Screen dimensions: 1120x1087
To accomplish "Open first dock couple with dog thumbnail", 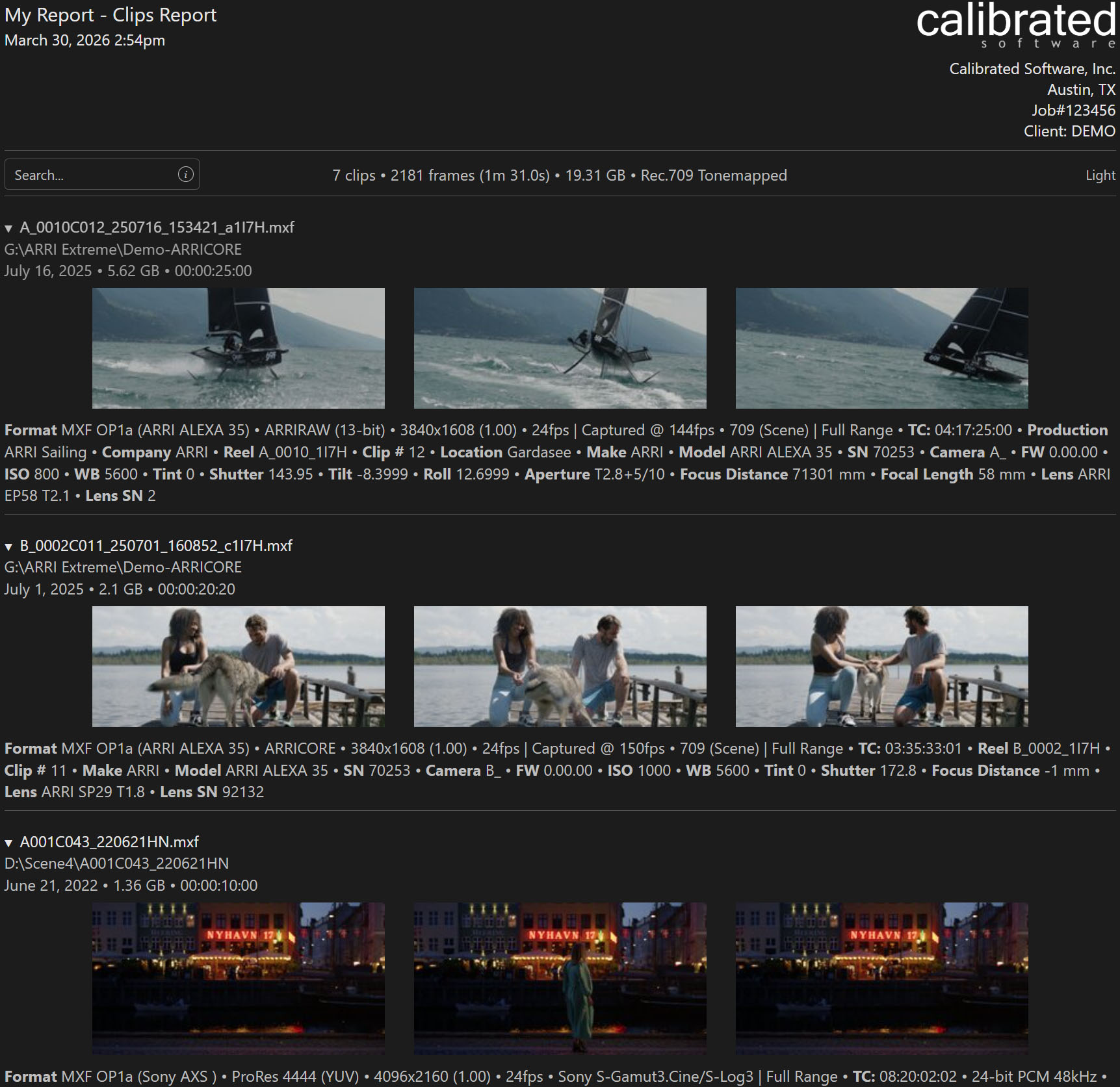I will pos(238,667).
